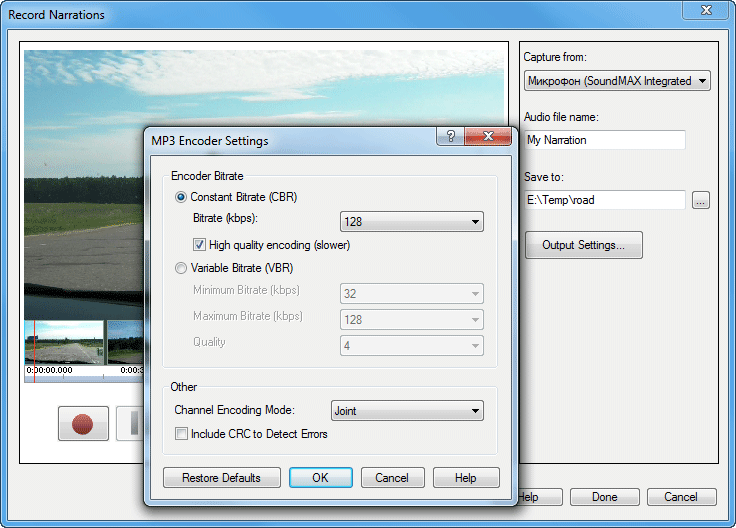Click Help in MP3 Encoder Settings dialog

tap(466, 478)
